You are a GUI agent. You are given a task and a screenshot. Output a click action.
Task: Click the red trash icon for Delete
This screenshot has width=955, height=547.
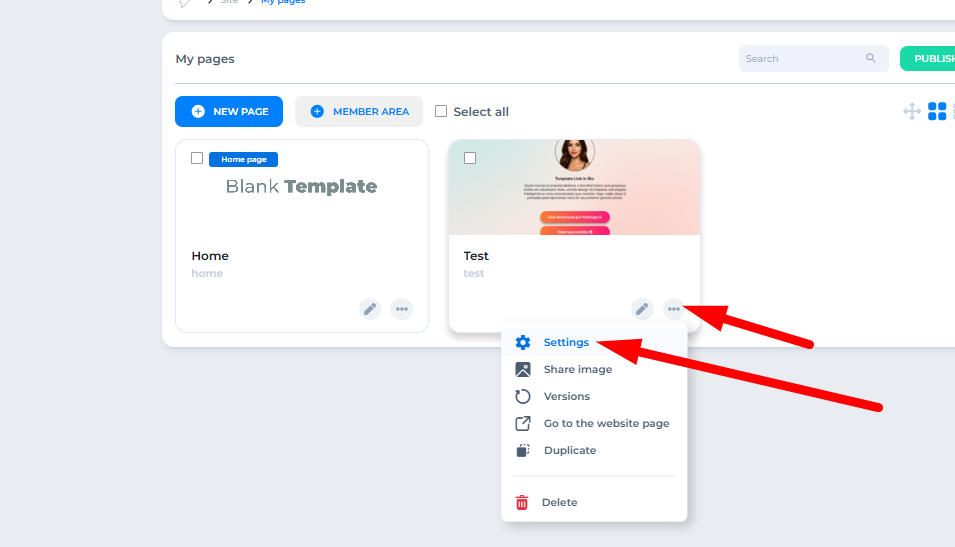(x=522, y=503)
